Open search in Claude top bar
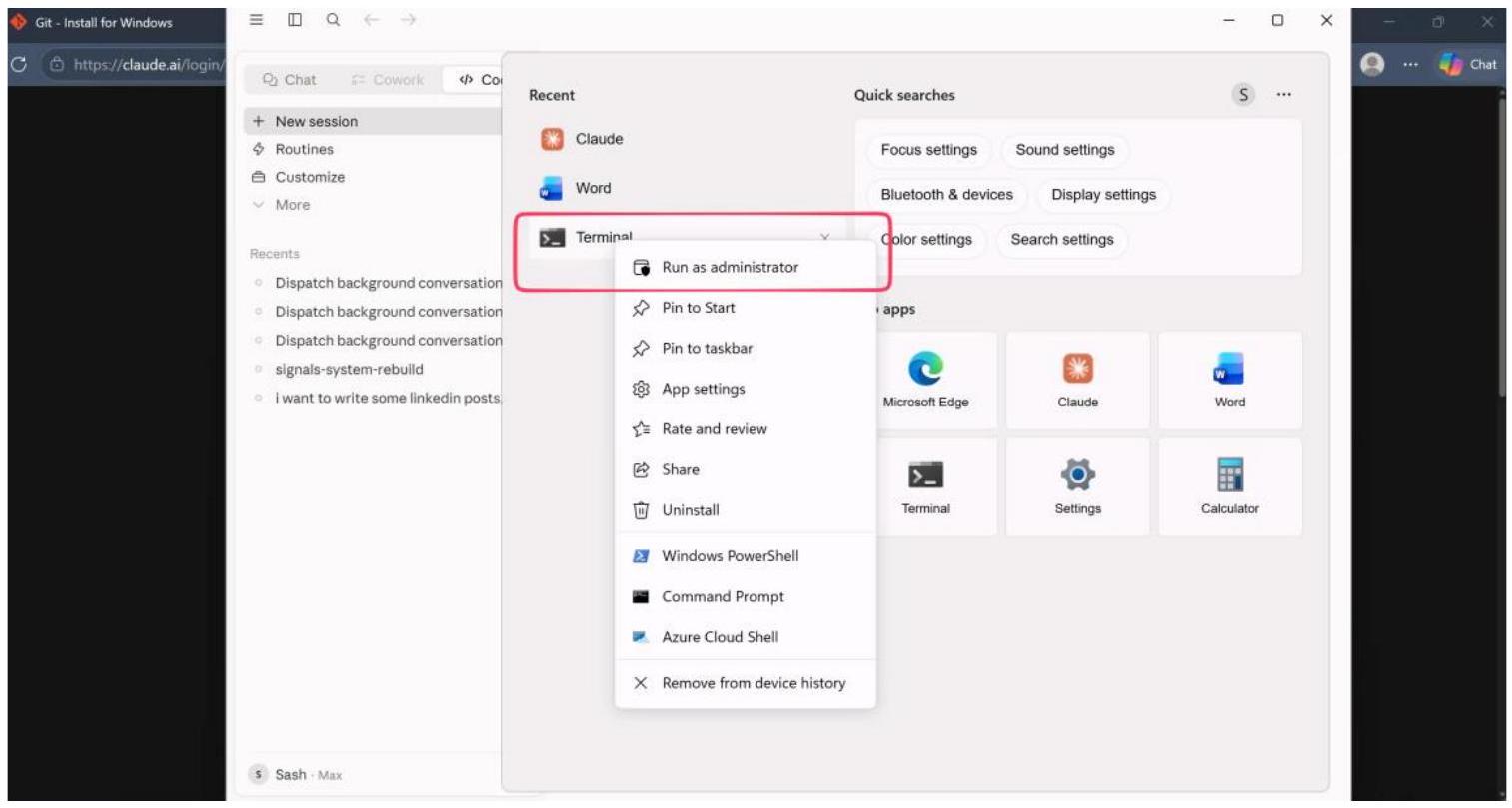Viewport: 1512px width, 808px height. click(x=333, y=20)
